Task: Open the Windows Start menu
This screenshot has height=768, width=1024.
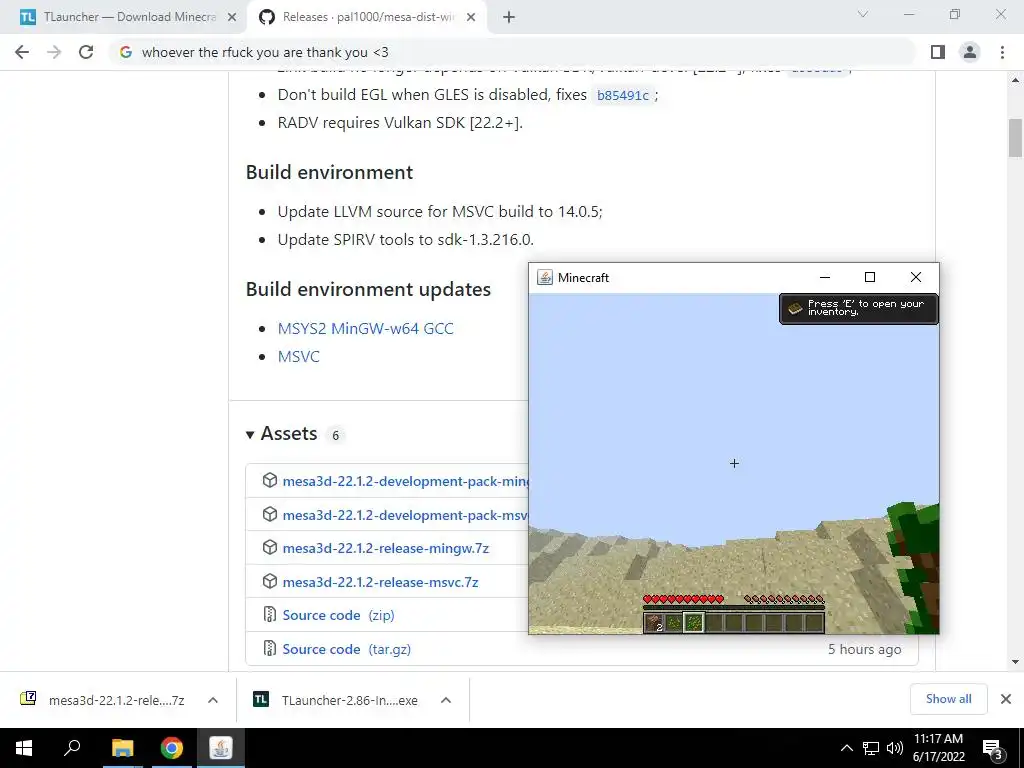Action: pyautogui.click(x=24, y=748)
